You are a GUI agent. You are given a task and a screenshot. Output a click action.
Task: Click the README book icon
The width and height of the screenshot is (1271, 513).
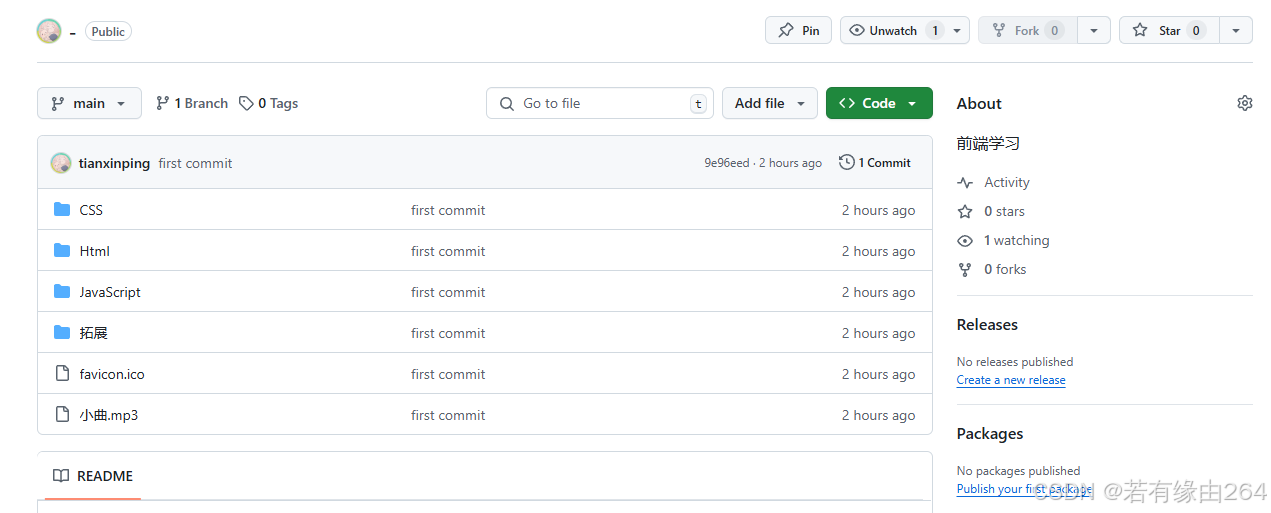pyautogui.click(x=61, y=476)
